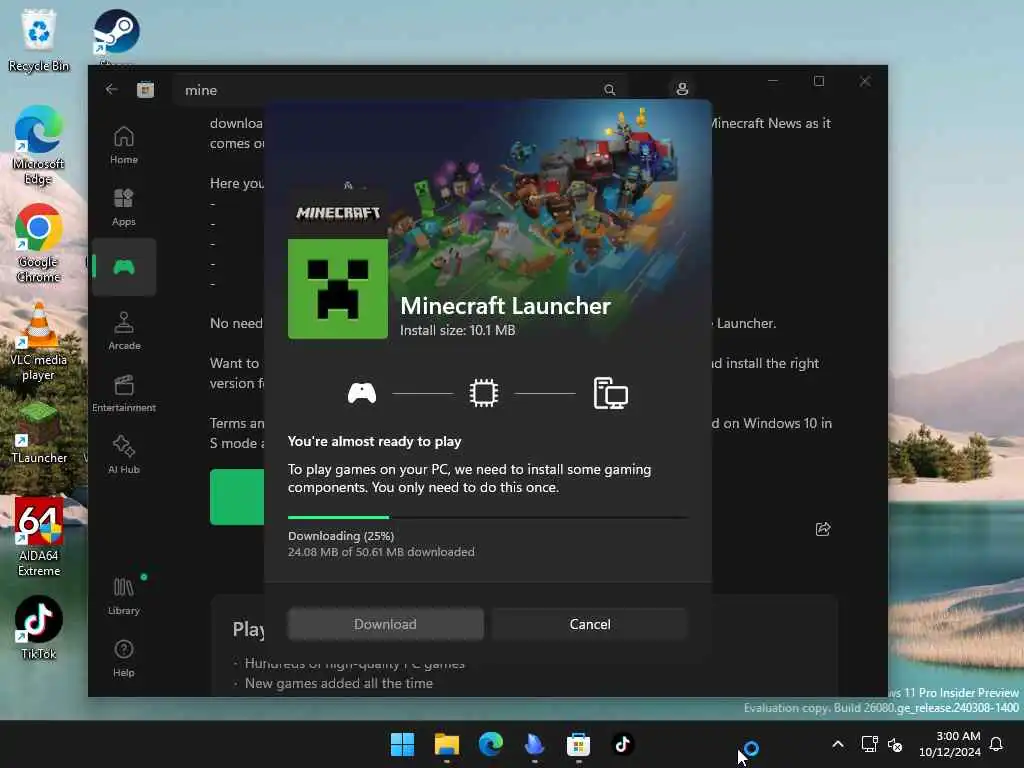Open the Windows Start menu
The height and width of the screenshot is (768, 1024).
(x=402, y=744)
